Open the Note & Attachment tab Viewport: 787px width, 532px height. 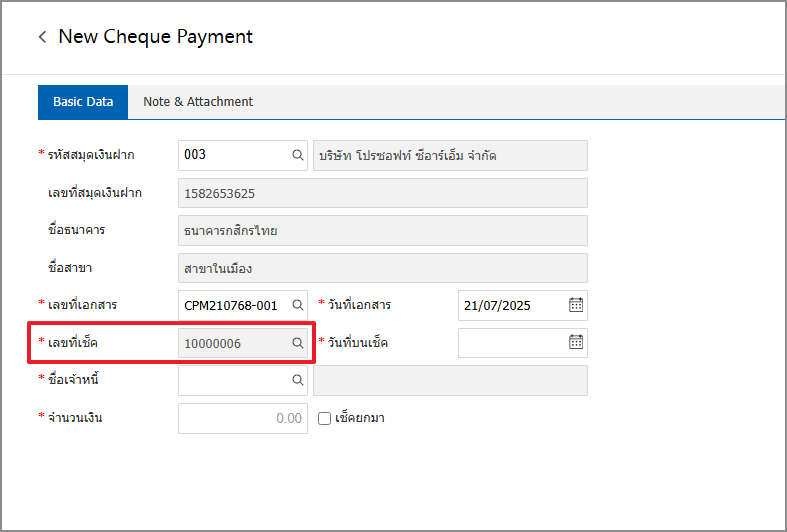[x=198, y=102]
